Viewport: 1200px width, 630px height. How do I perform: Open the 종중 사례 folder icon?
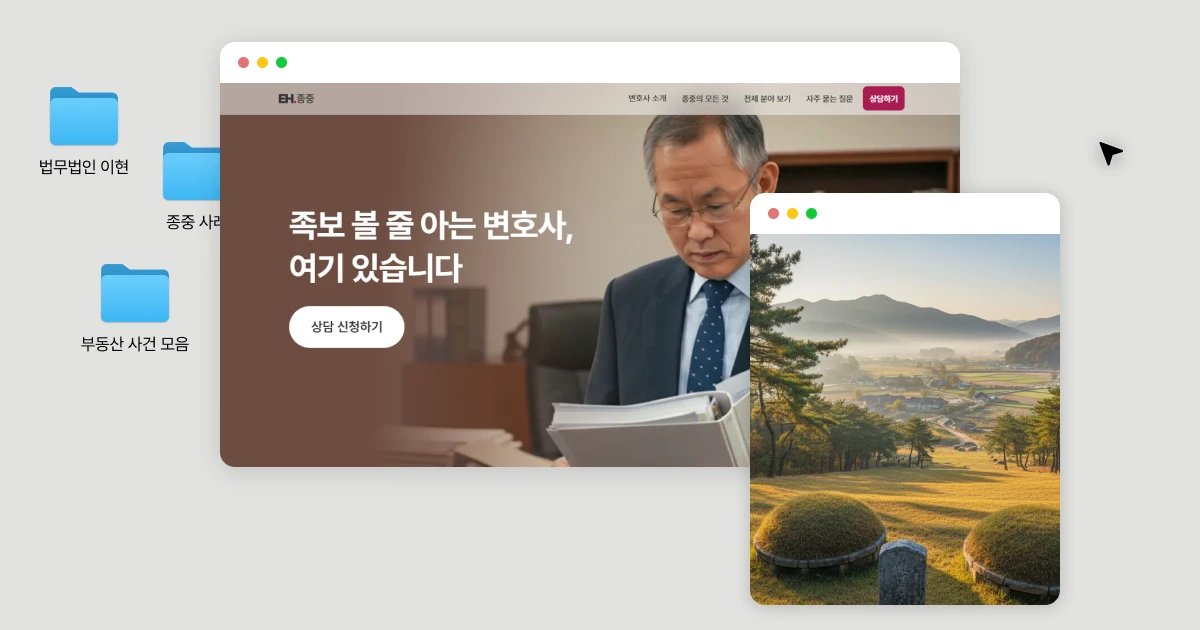192,171
